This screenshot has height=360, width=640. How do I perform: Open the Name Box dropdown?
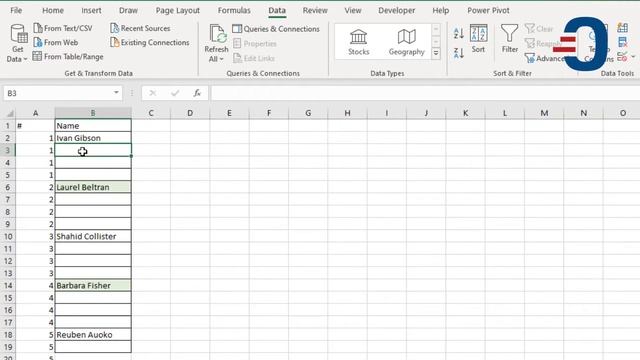(116, 93)
